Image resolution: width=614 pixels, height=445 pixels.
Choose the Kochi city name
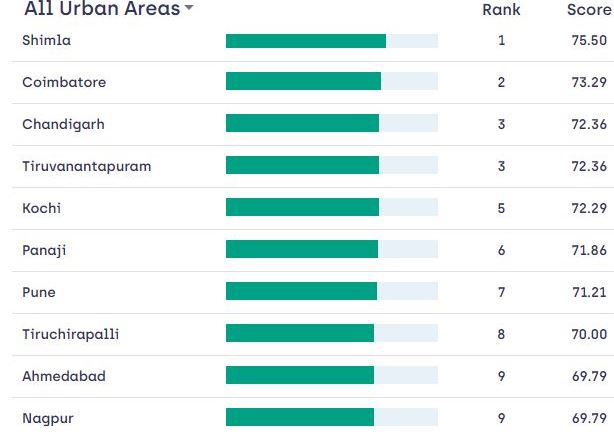coord(41,208)
